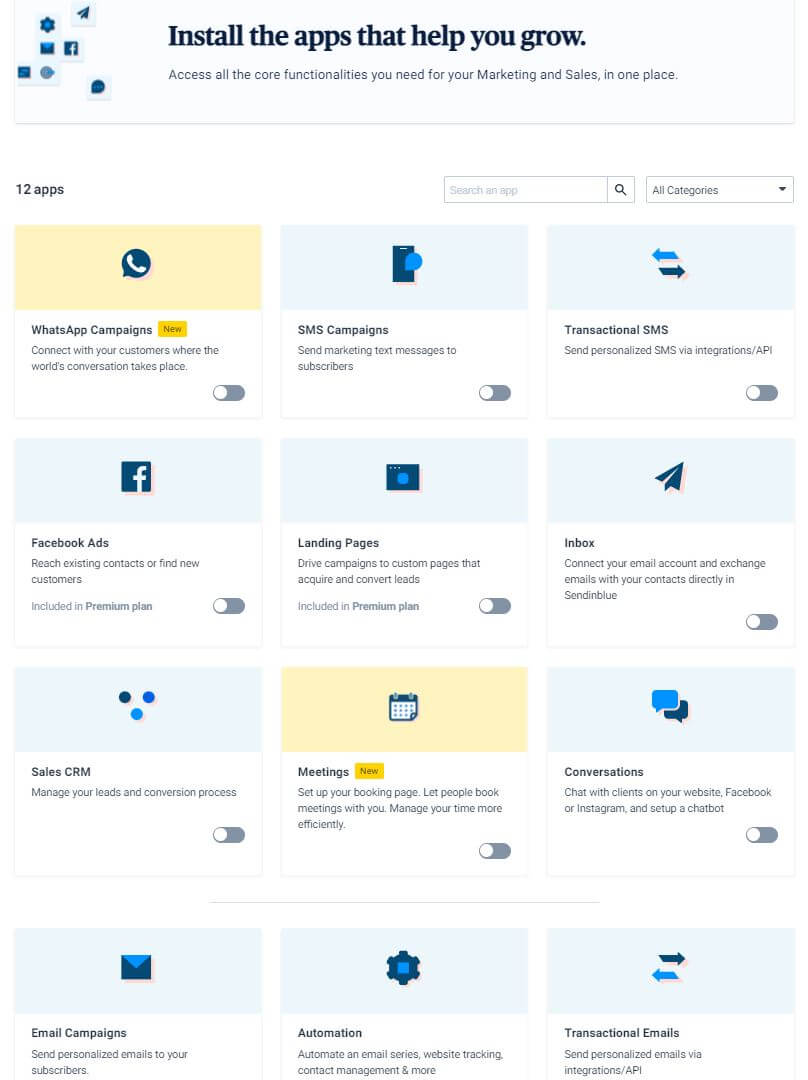808x1080 pixels.
Task: Turn on the Sales CRM toggle
Action: pos(229,835)
